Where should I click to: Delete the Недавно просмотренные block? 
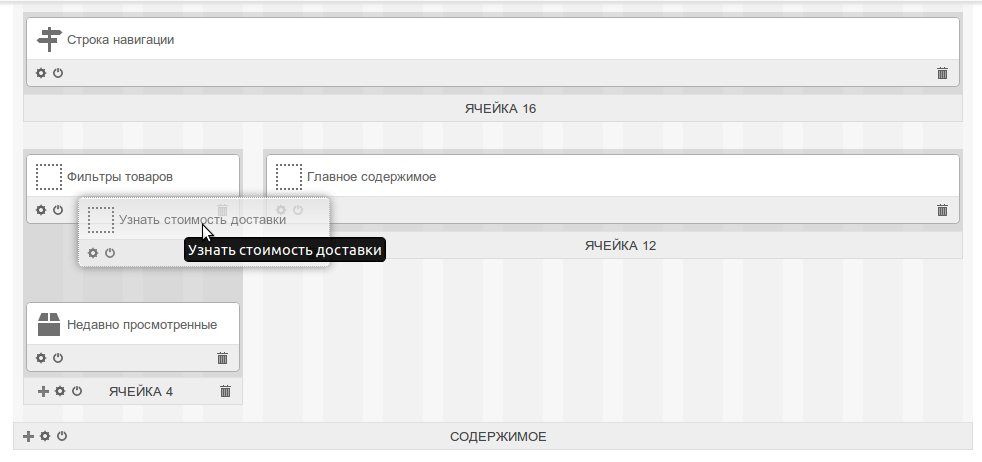[x=222, y=358]
